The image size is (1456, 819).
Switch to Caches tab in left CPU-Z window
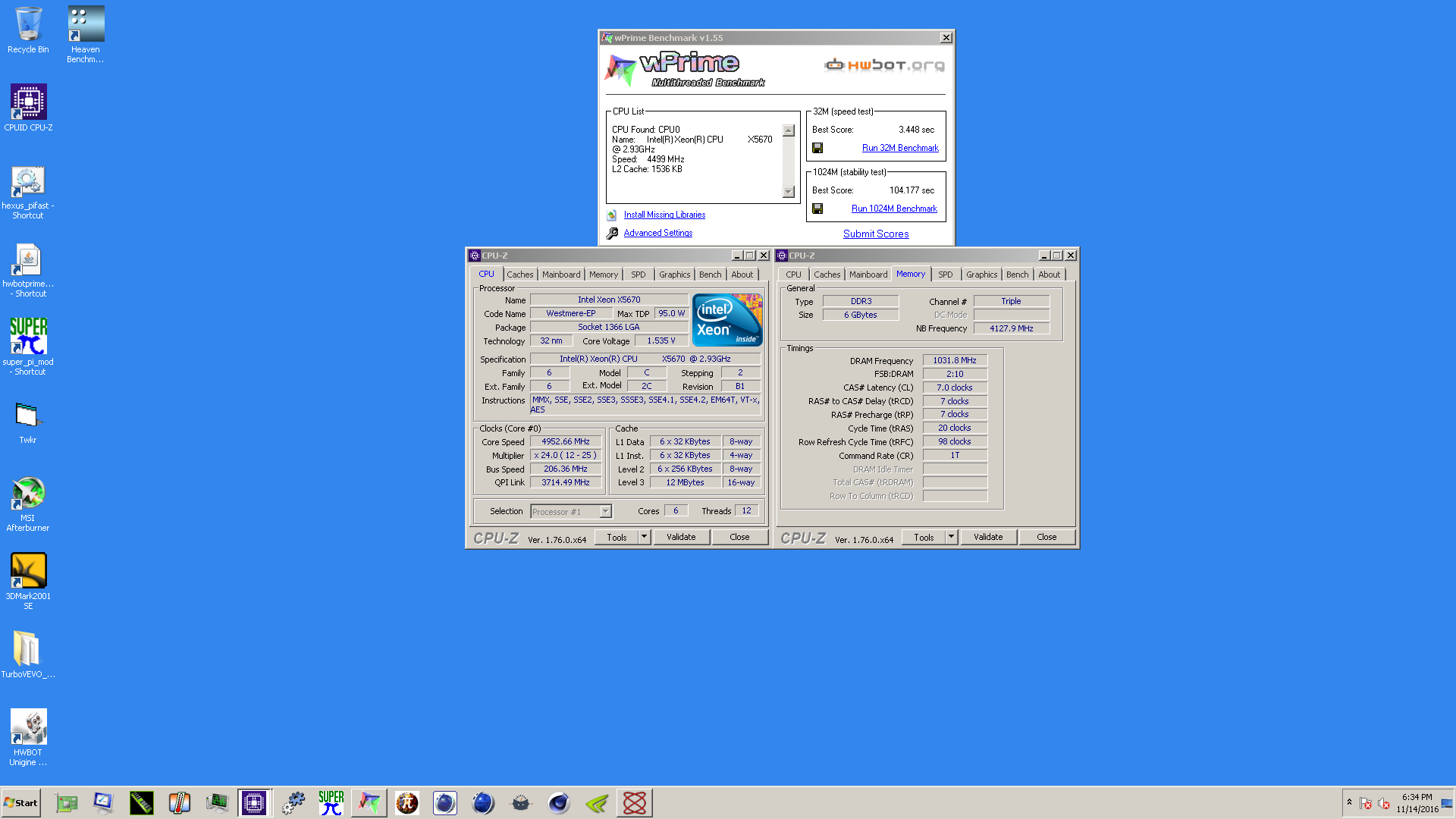coord(519,275)
